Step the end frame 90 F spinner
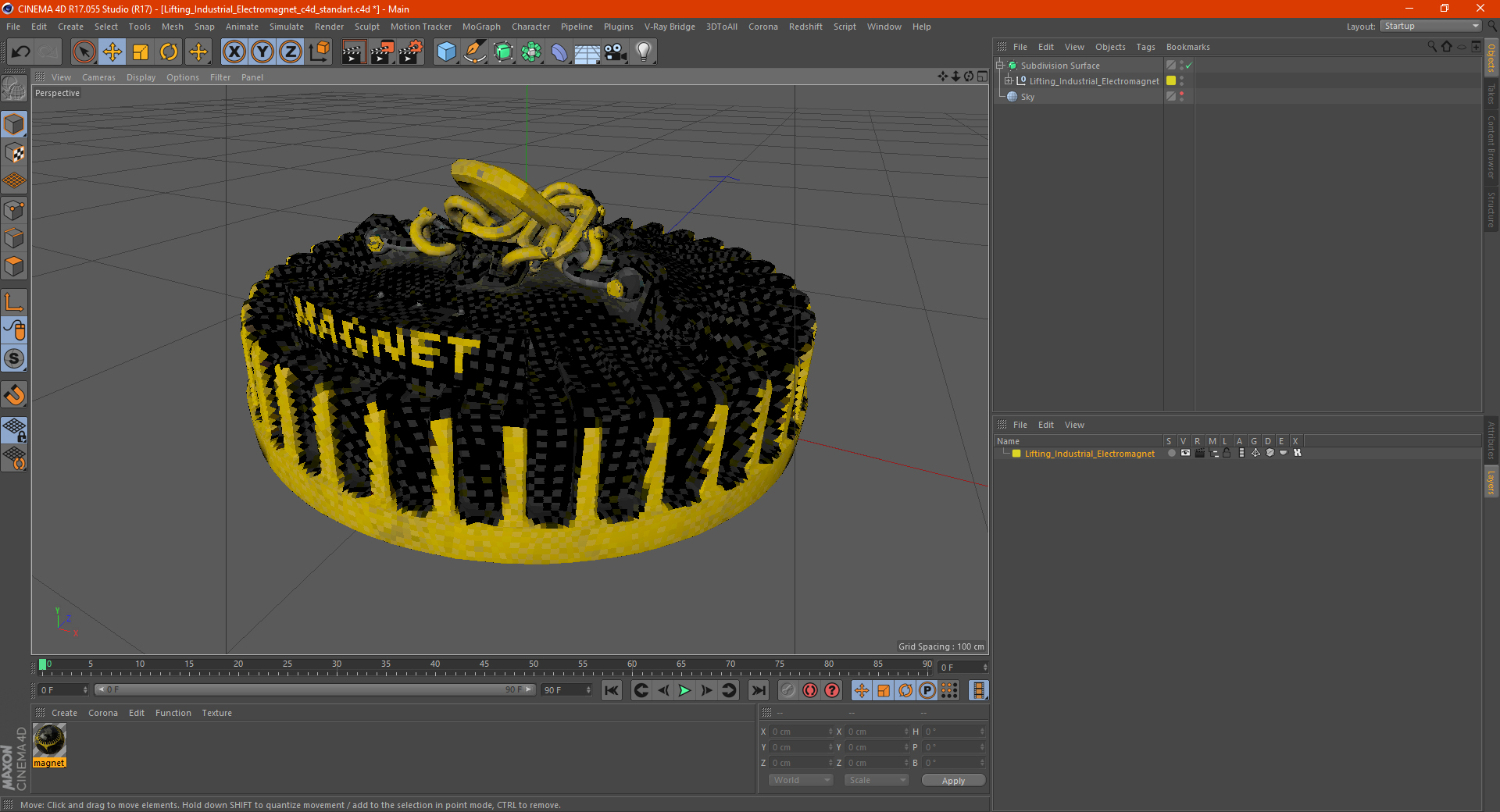 point(588,690)
